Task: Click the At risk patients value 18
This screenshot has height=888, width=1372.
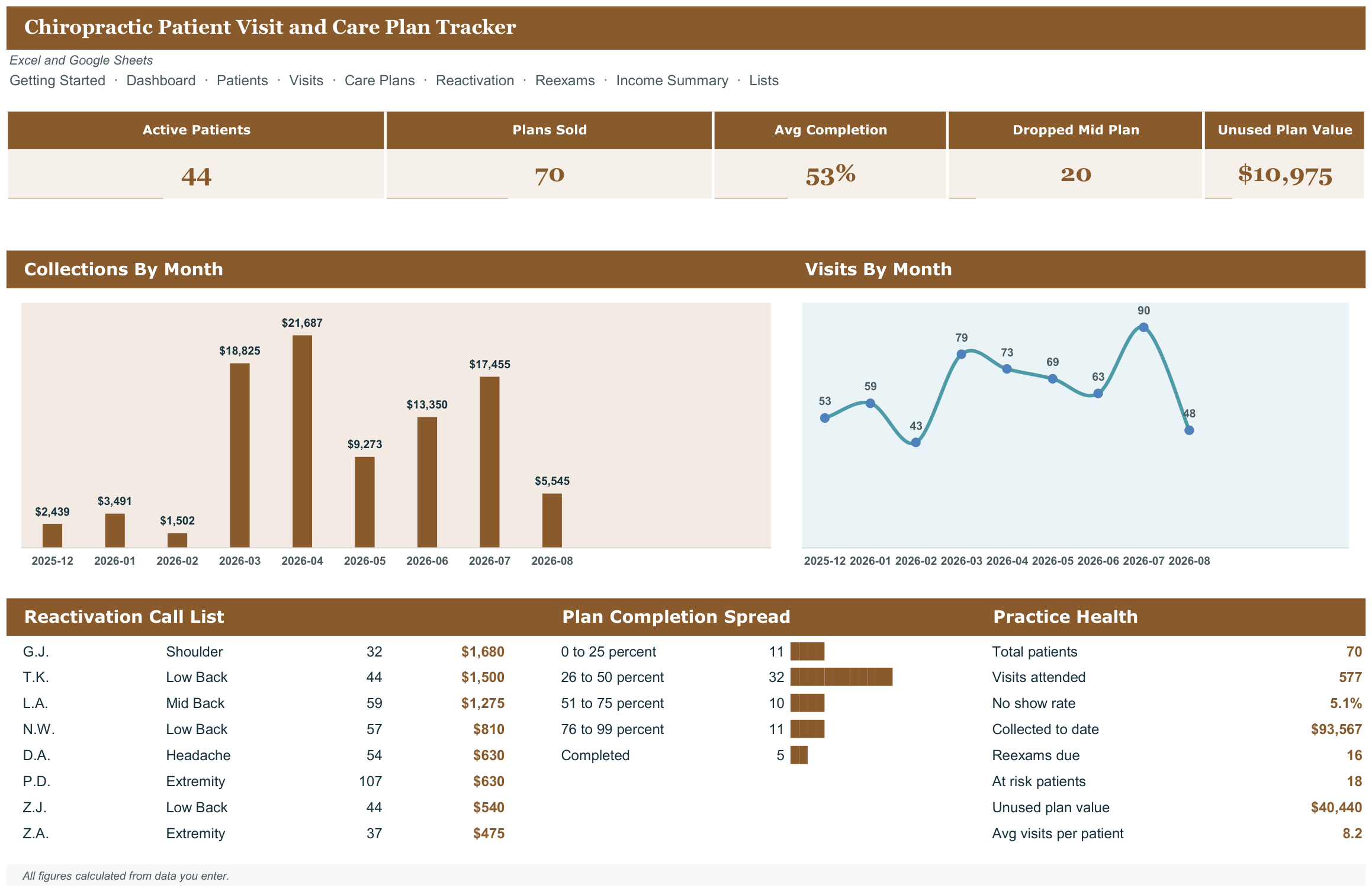Action: click(1354, 781)
